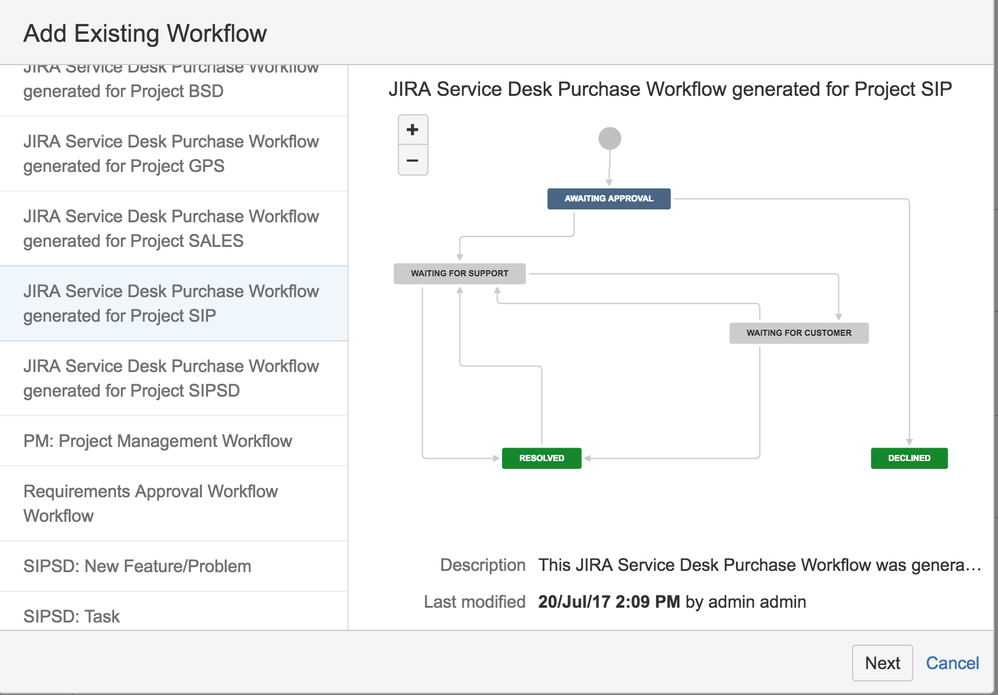The image size is (998, 695).
Task: Select the green Declined status node
Action: (x=909, y=458)
